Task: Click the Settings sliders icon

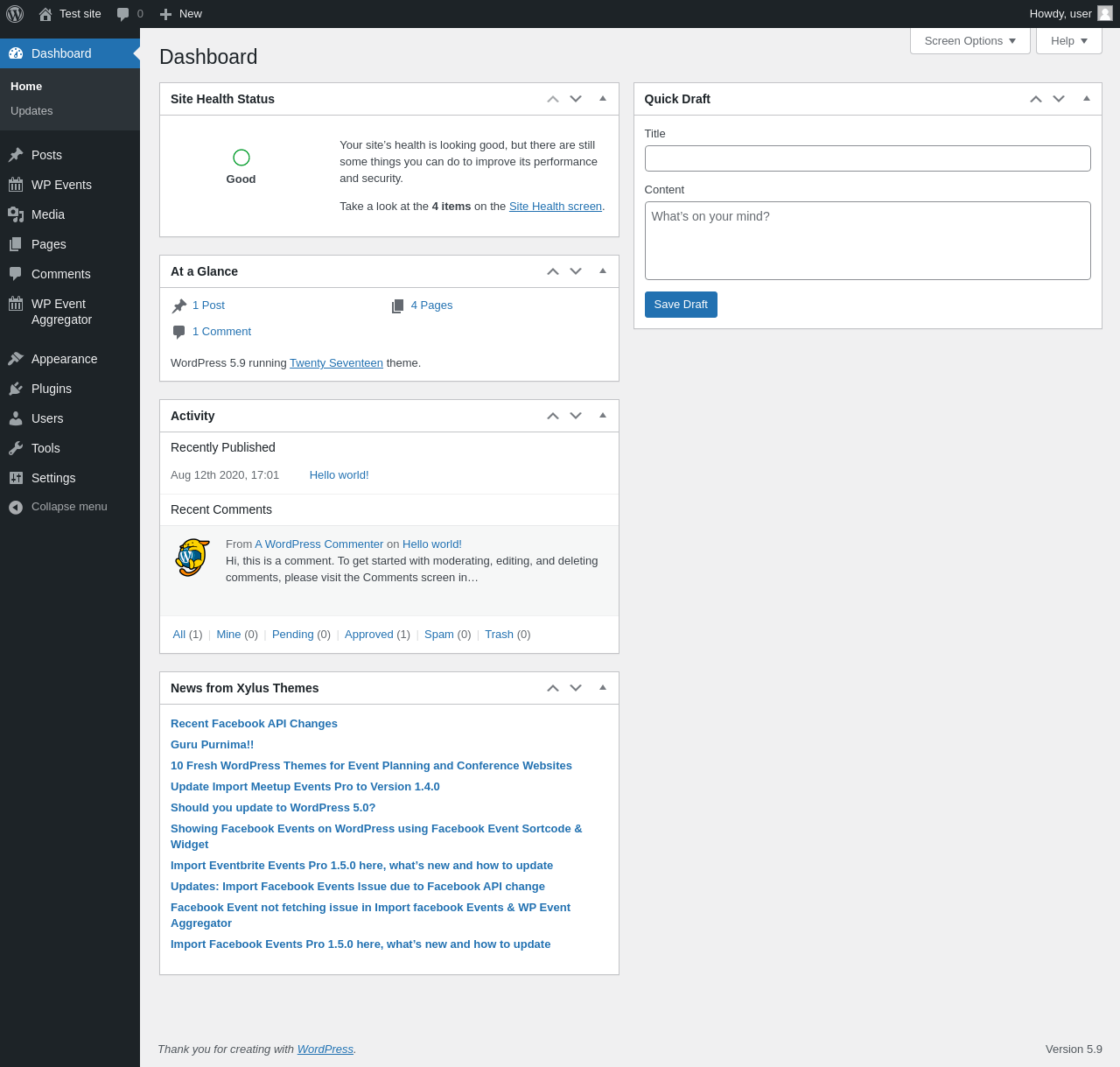Action: pyautogui.click(x=16, y=478)
